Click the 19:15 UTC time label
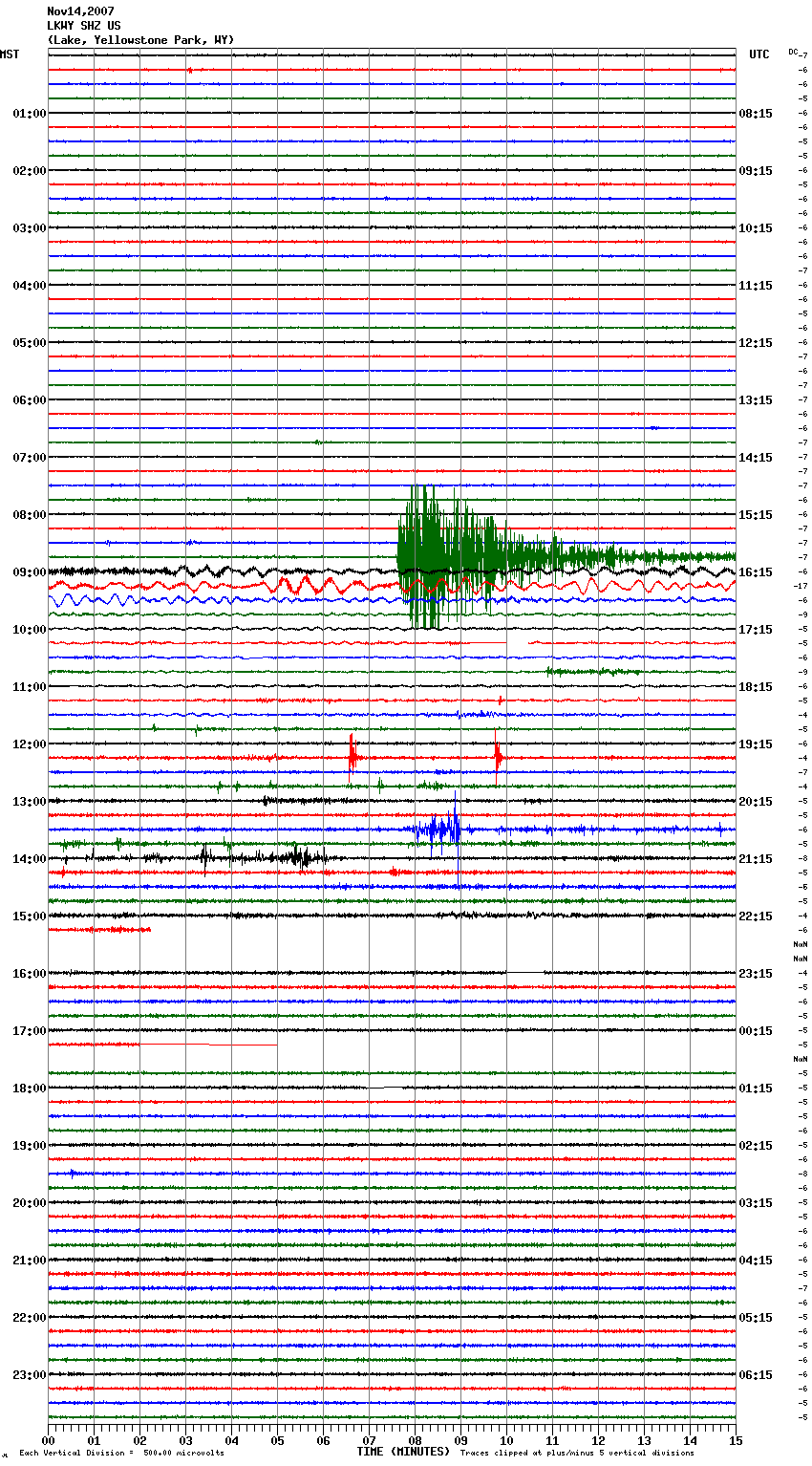The image size is (812, 1466). [756, 744]
